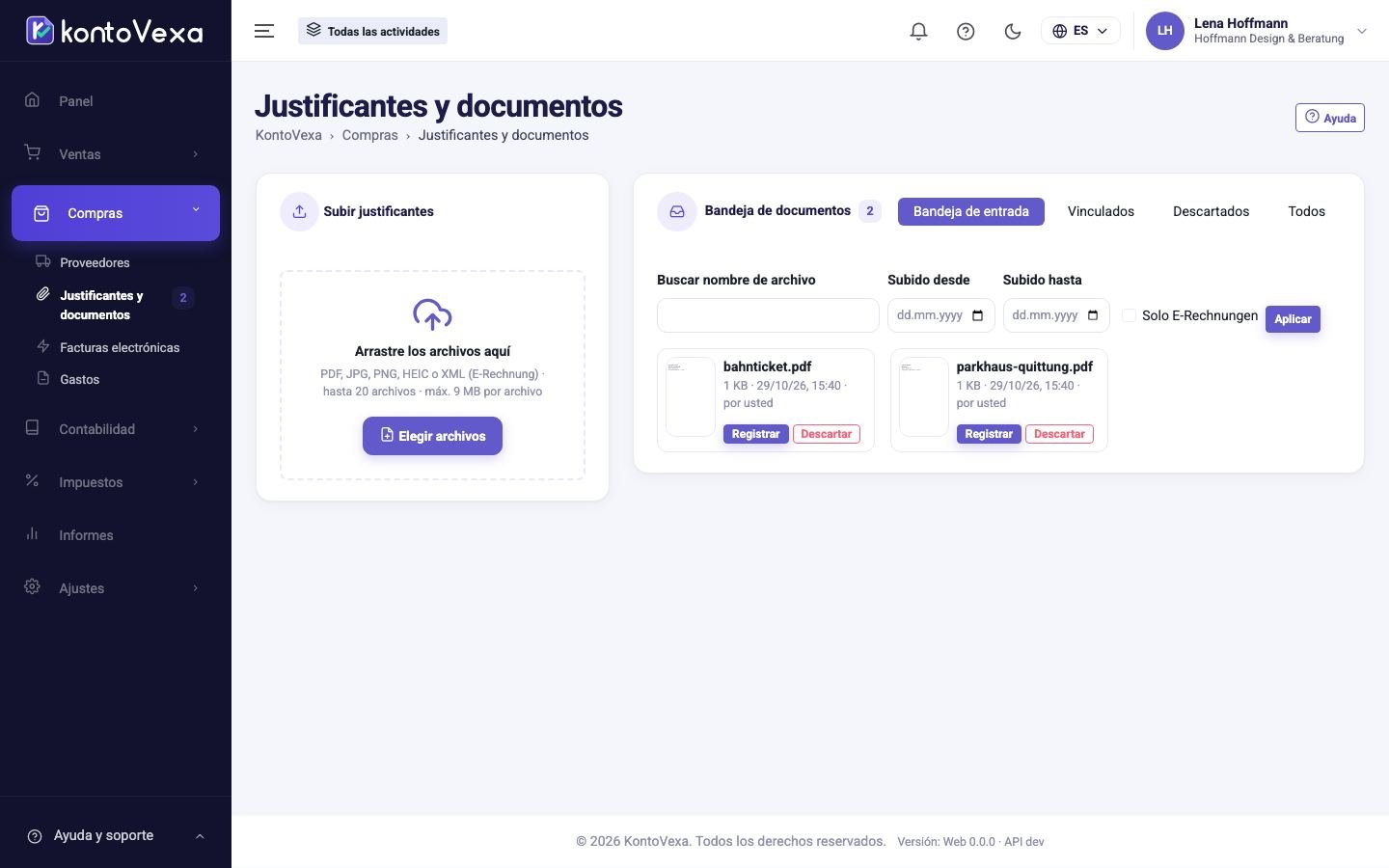Register bahnticket.pdf document
1389x868 pixels.
755,434
